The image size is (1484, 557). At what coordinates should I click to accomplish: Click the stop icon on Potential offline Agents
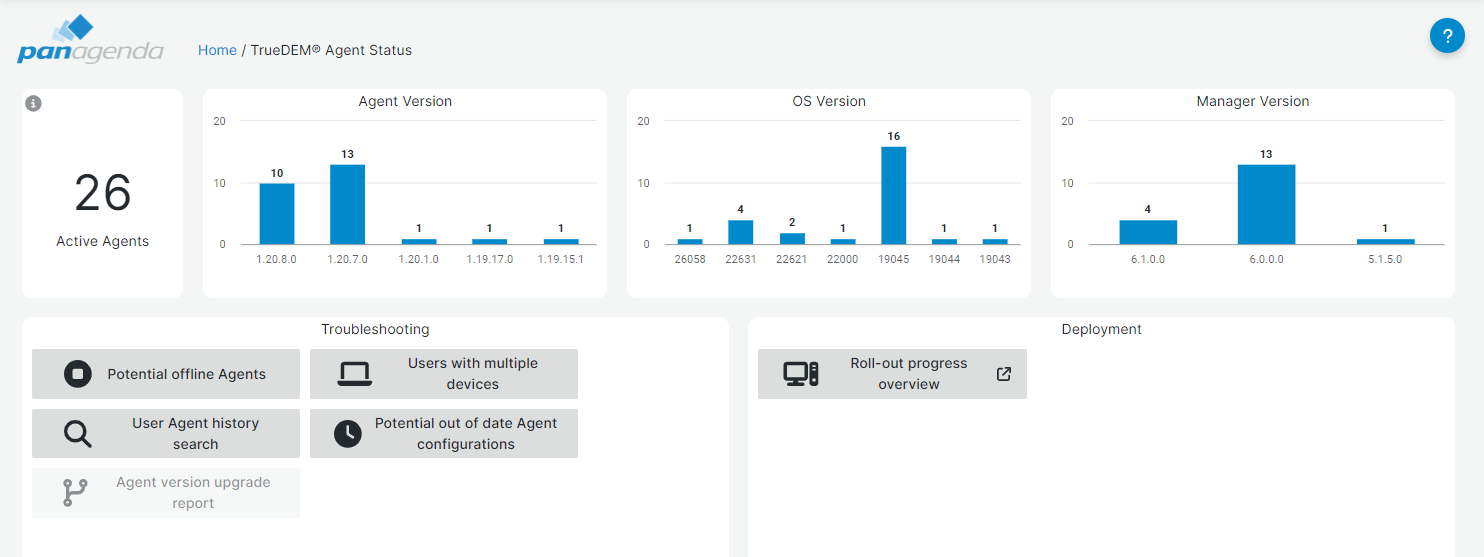click(x=77, y=374)
